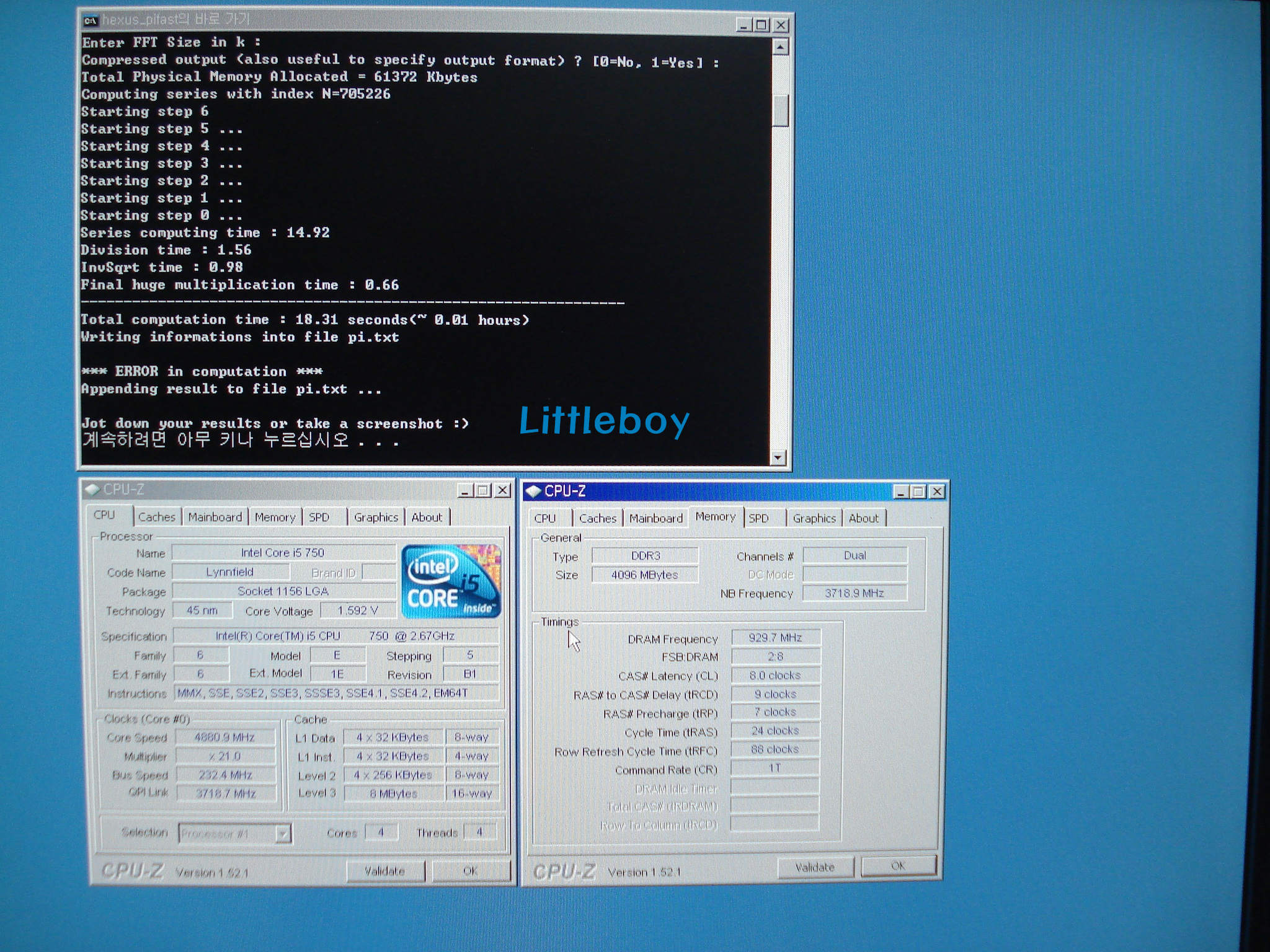Maximize the console window
Image resolution: width=1270 pixels, height=952 pixels.
[x=762, y=25]
